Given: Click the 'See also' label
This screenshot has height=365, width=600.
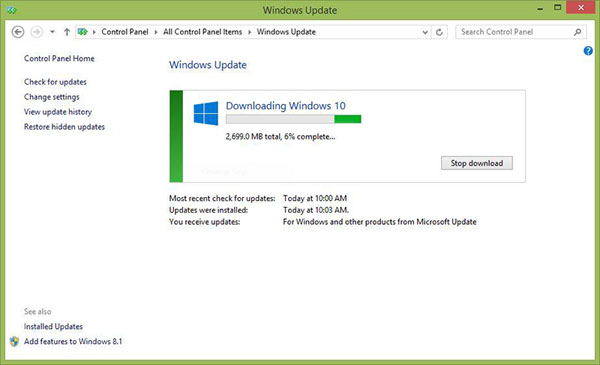Looking at the screenshot, I should 38,311.
